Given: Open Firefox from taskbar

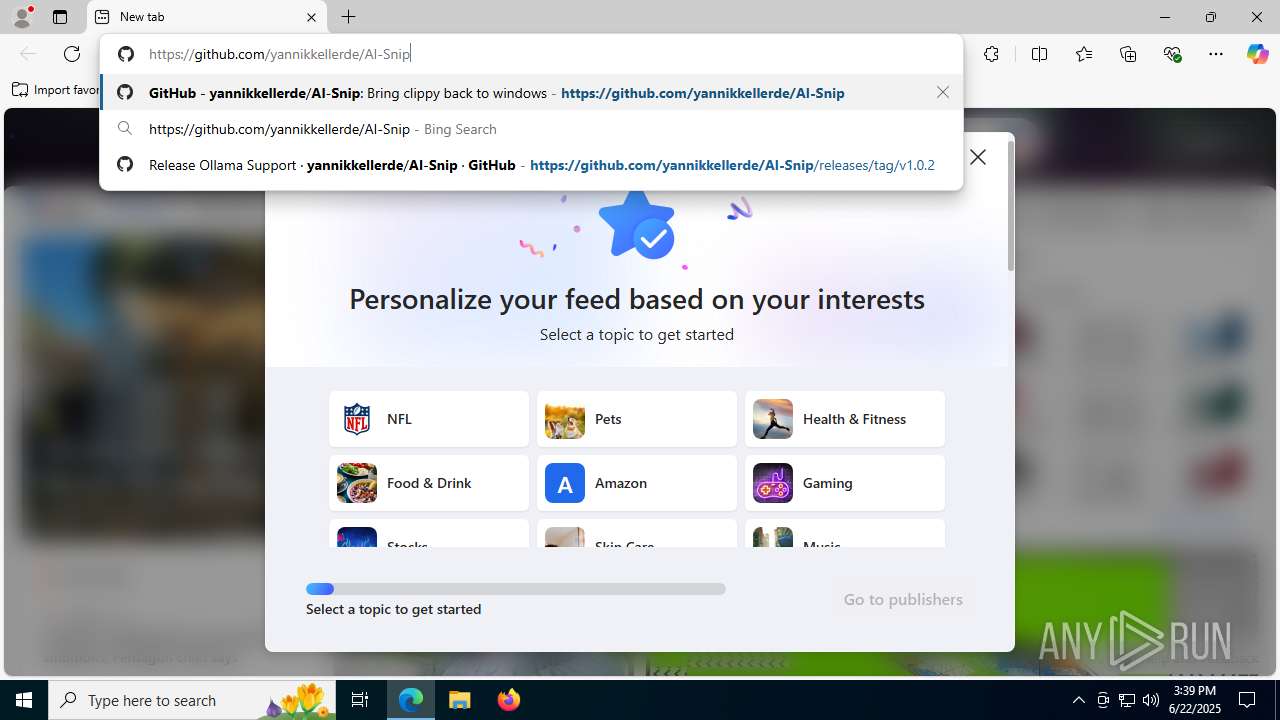Looking at the screenshot, I should click(x=508, y=700).
